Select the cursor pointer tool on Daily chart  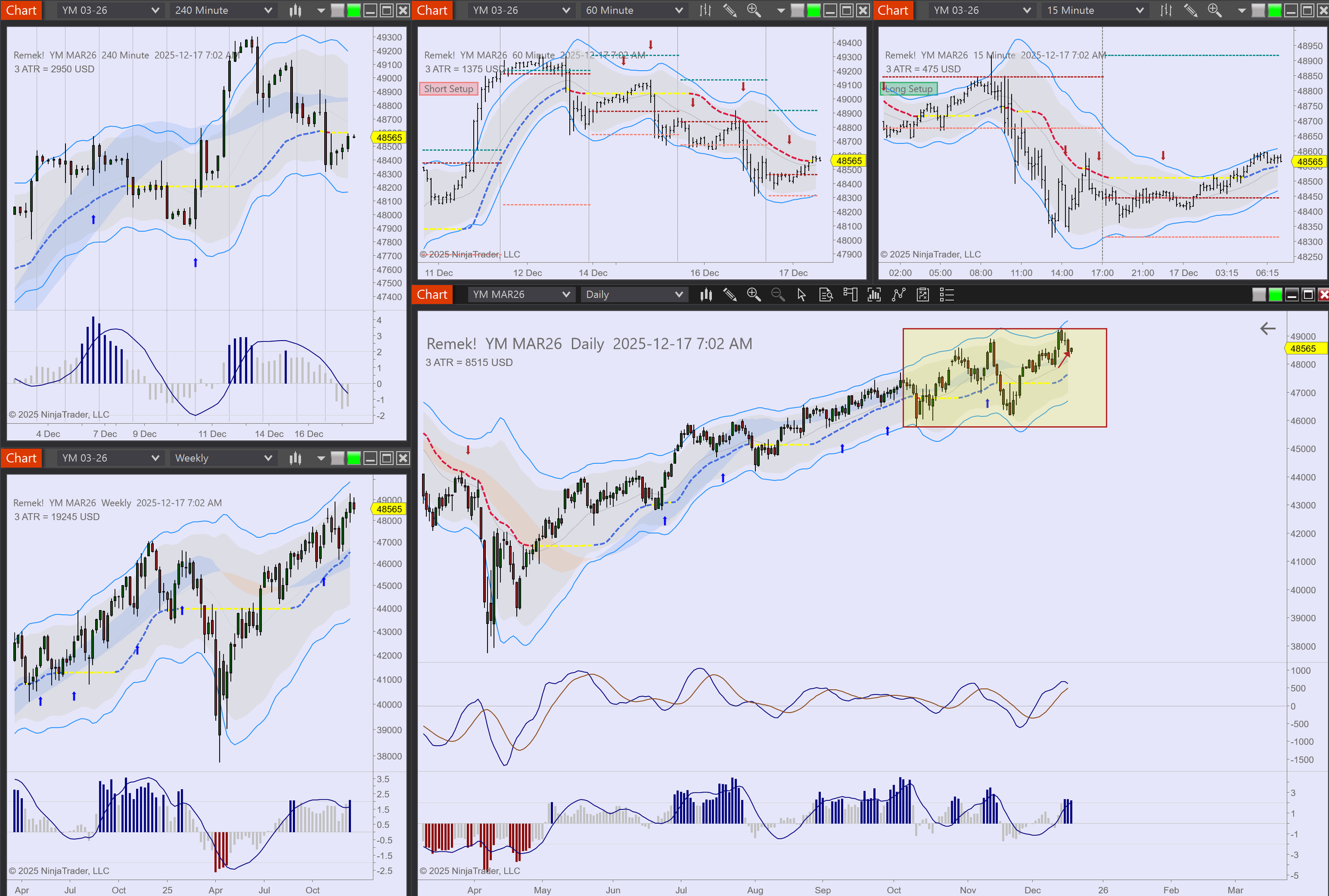pos(802,295)
